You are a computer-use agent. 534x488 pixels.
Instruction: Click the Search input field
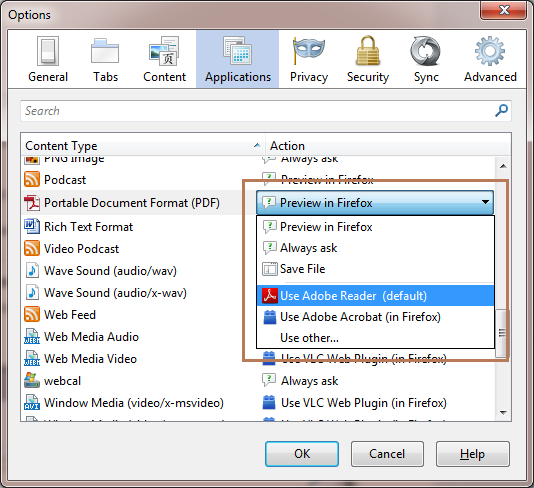(x=266, y=111)
